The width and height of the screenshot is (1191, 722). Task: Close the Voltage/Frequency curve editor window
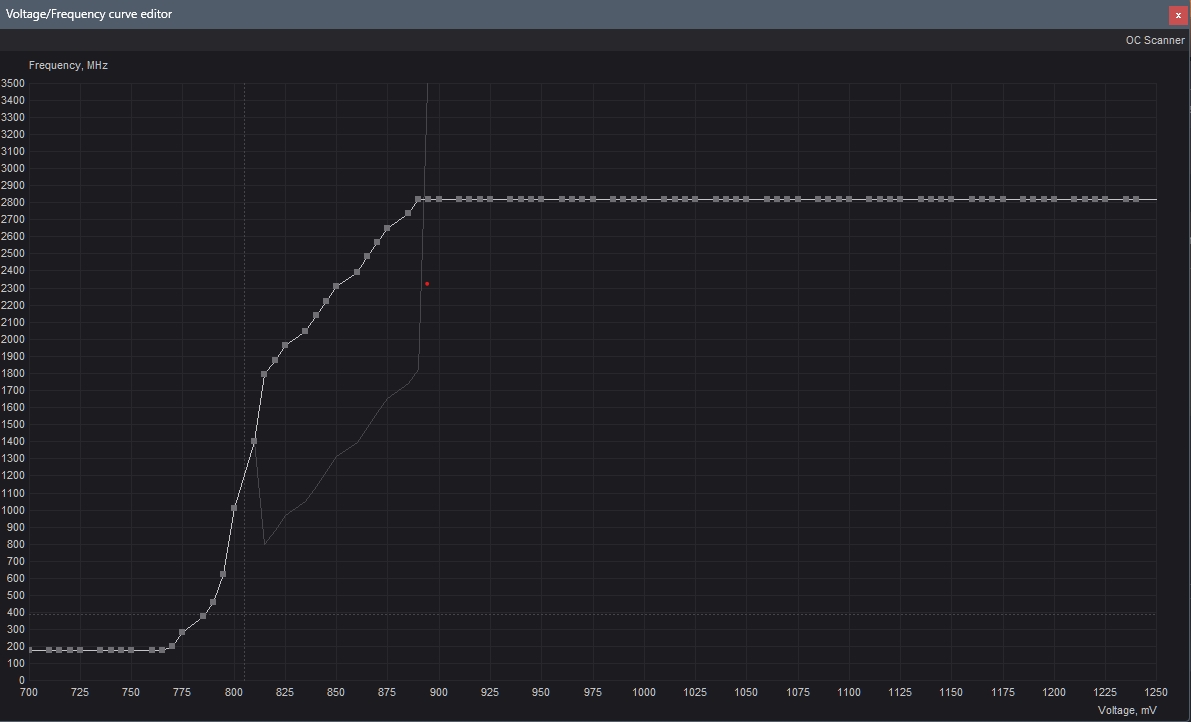pyautogui.click(x=1178, y=15)
